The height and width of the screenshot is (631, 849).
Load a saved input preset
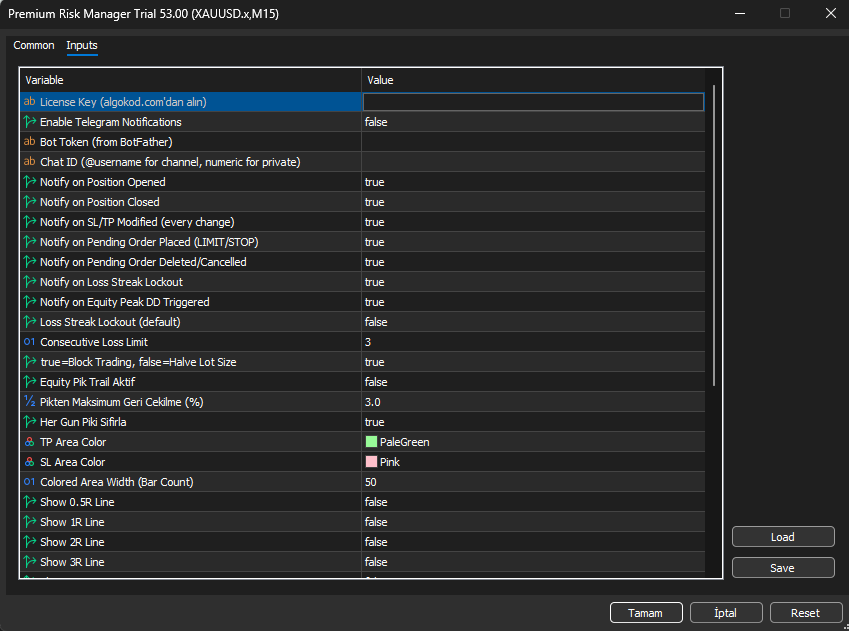pyautogui.click(x=783, y=537)
